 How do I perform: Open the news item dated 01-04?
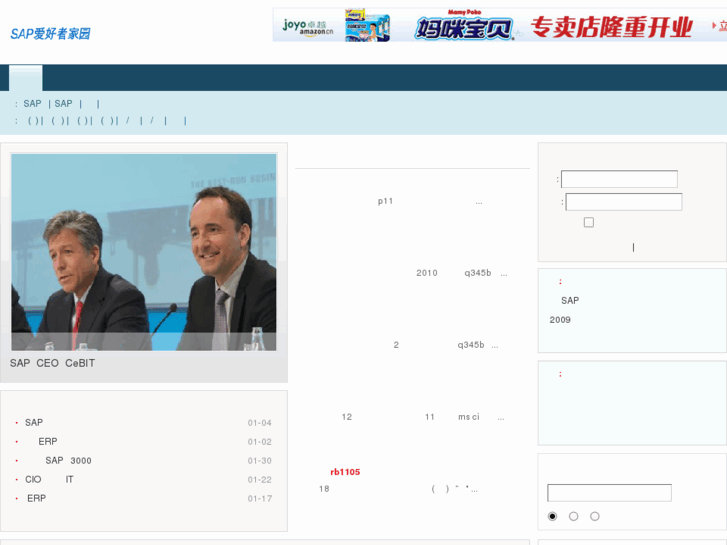click(34, 423)
